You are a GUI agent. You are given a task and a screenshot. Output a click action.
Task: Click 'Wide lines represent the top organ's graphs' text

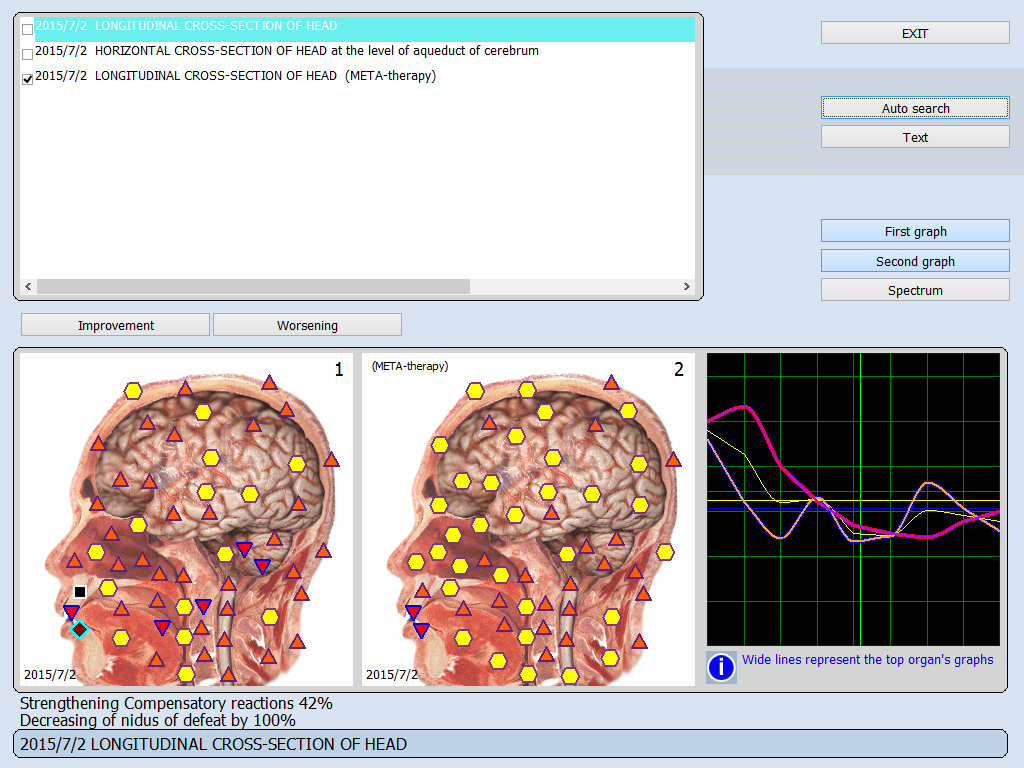[867, 660]
